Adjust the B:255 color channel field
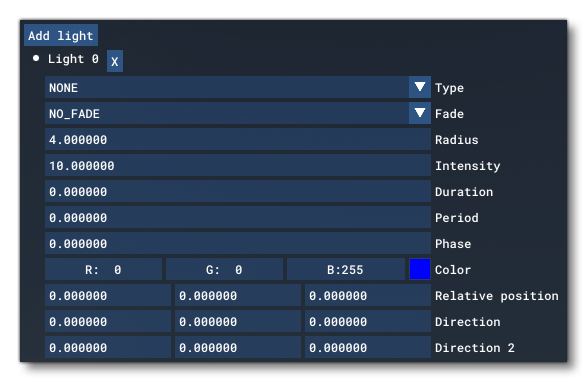Screen dimensions: 587x382 tap(346, 269)
